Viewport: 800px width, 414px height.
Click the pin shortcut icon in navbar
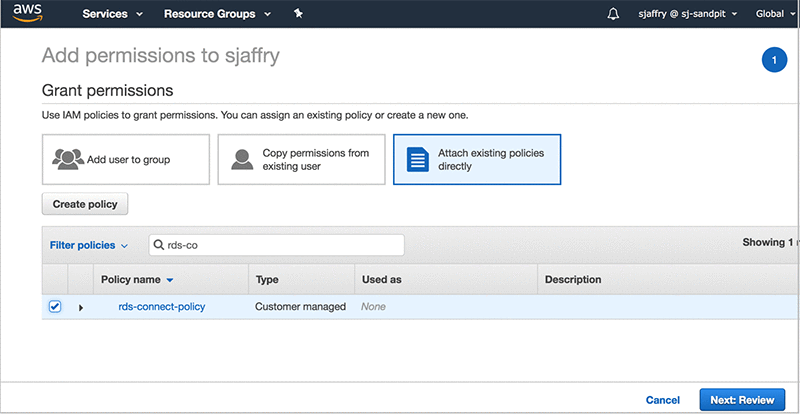pos(298,14)
